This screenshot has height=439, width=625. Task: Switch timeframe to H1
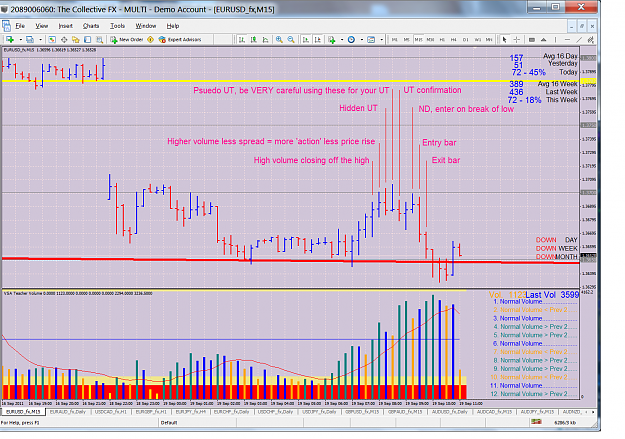(x=442, y=39)
